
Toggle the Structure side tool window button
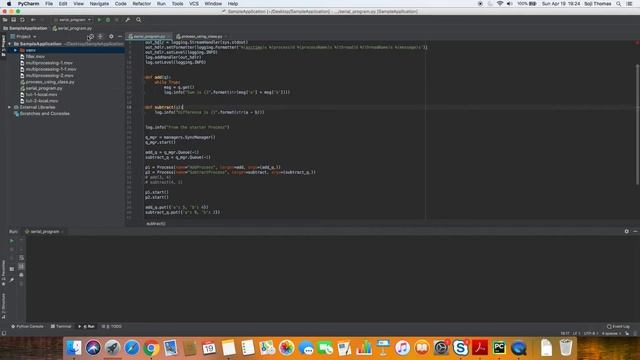click(x=3, y=306)
